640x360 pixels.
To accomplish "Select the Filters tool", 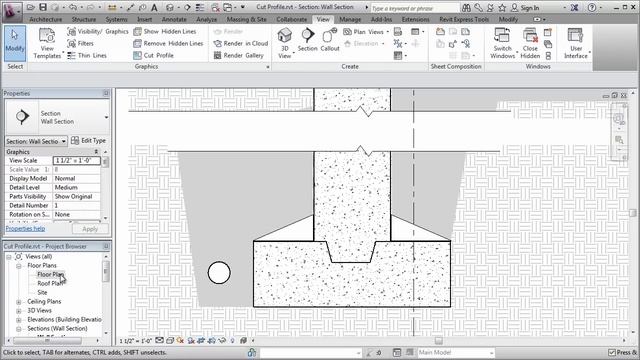I will 80,43.
